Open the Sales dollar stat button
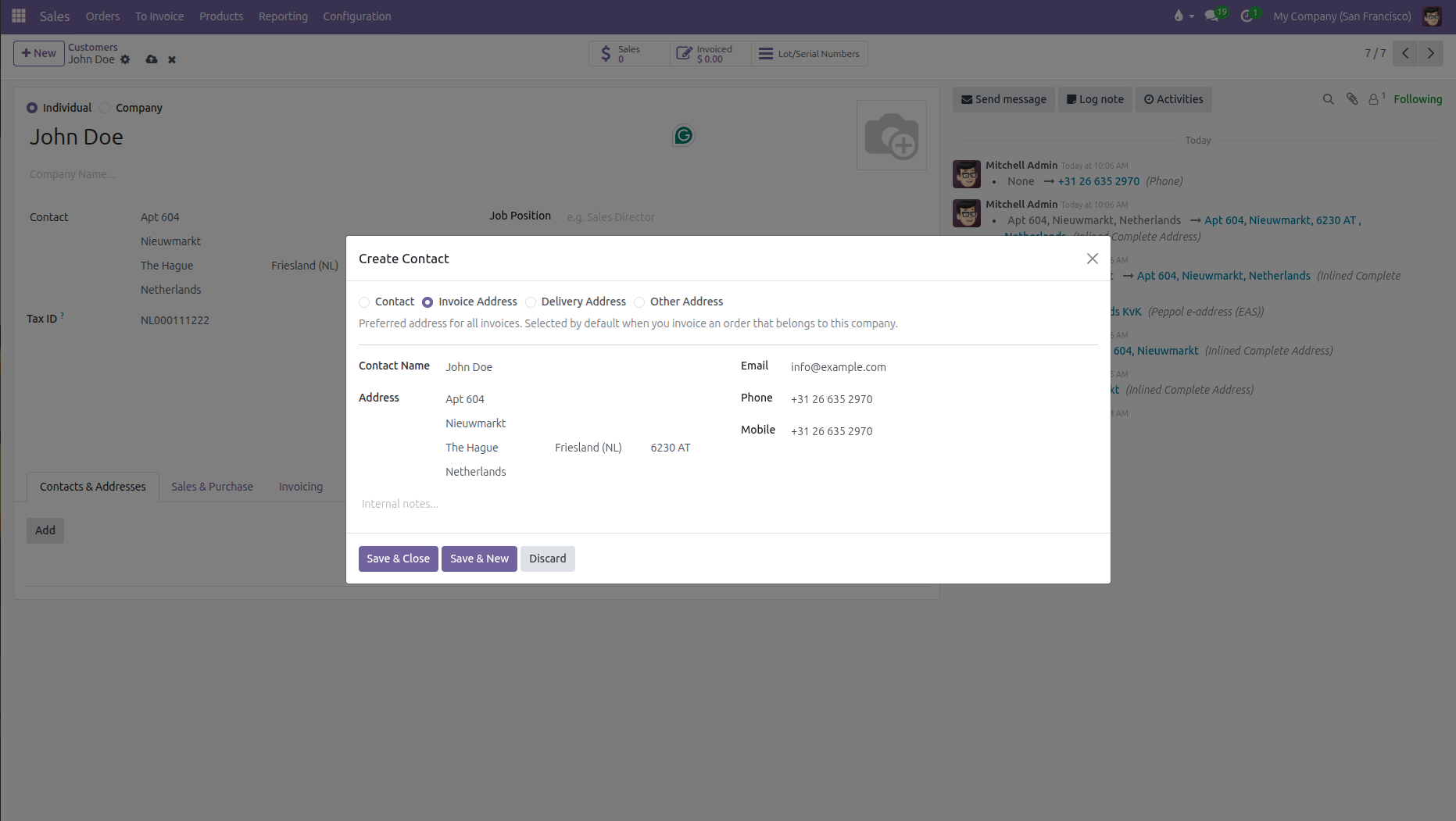This screenshot has width=1456, height=821. pos(629,53)
